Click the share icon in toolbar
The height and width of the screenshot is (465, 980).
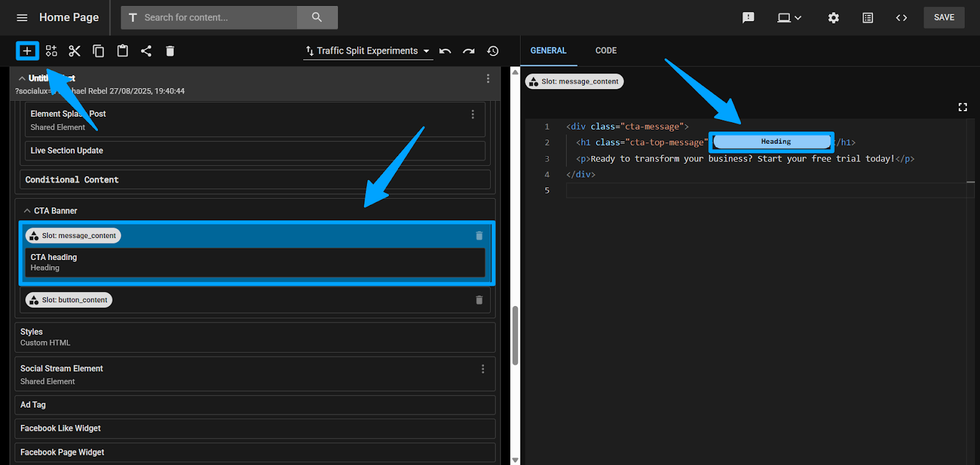[x=146, y=51]
